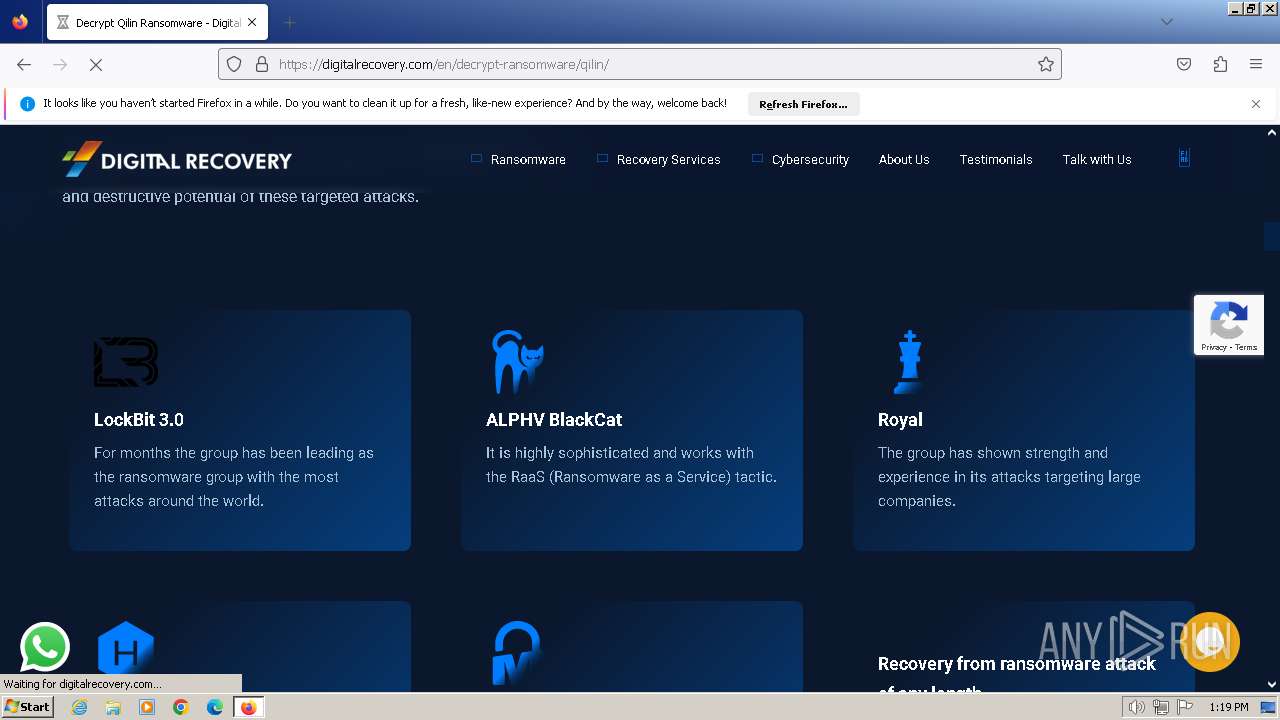
Task: Open LockBit 3.0 heading link
Action: (139, 420)
